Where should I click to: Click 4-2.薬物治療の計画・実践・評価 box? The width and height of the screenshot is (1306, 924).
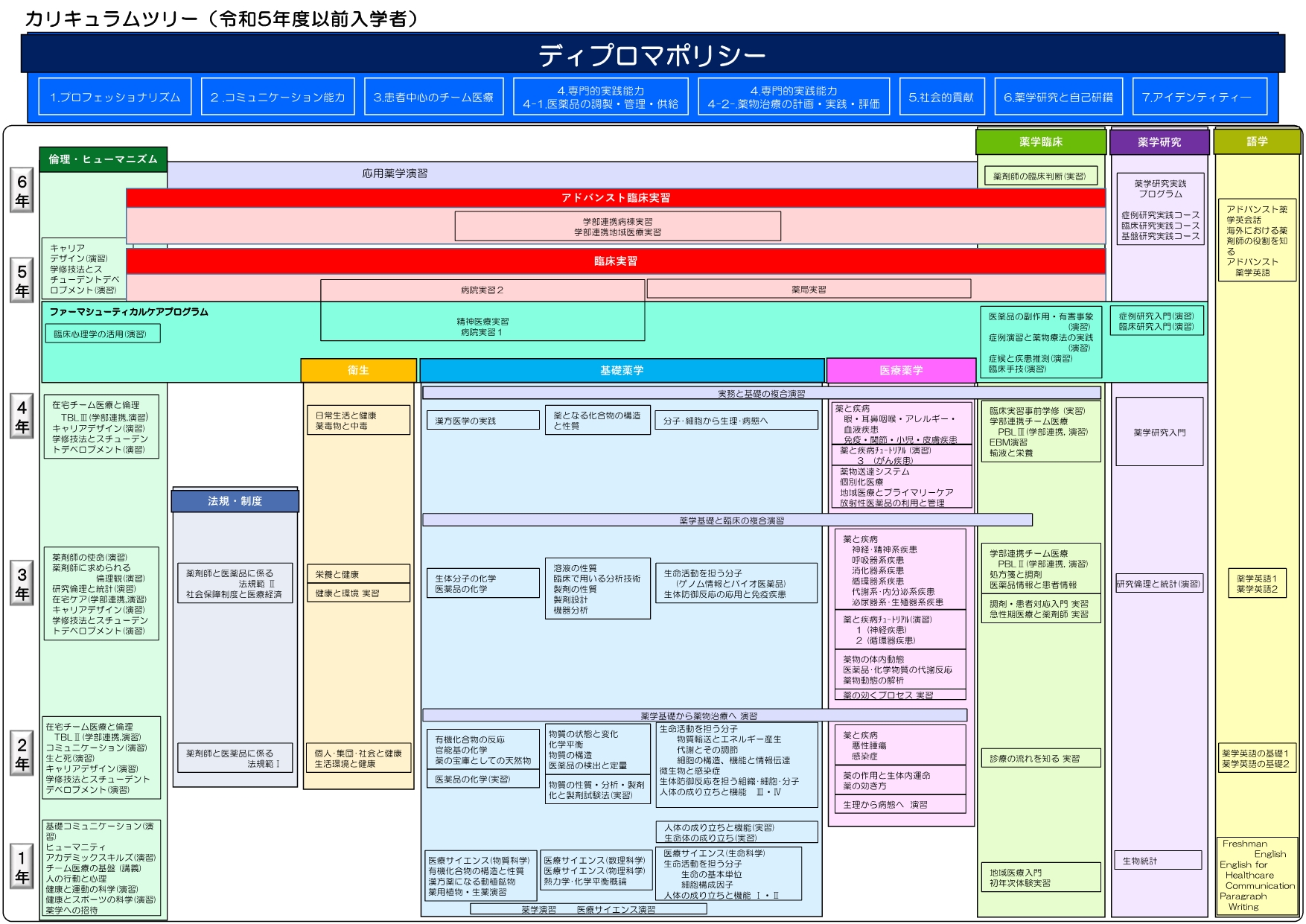click(x=794, y=97)
